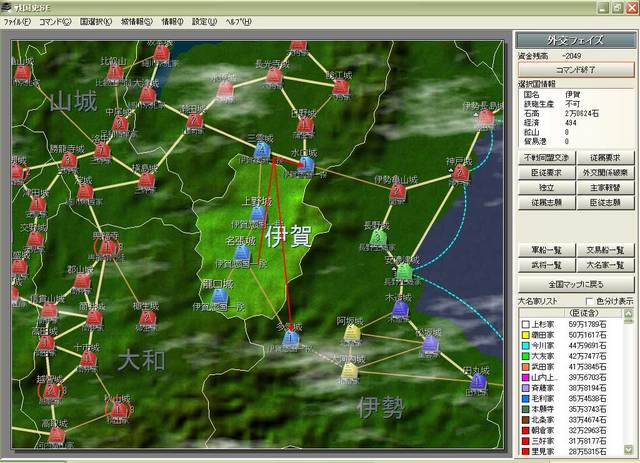Image resolution: width=640 pixels, height=463 pixels.
Task: Select the yellow 大河内城 castle icon
Action: (x=349, y=371)
